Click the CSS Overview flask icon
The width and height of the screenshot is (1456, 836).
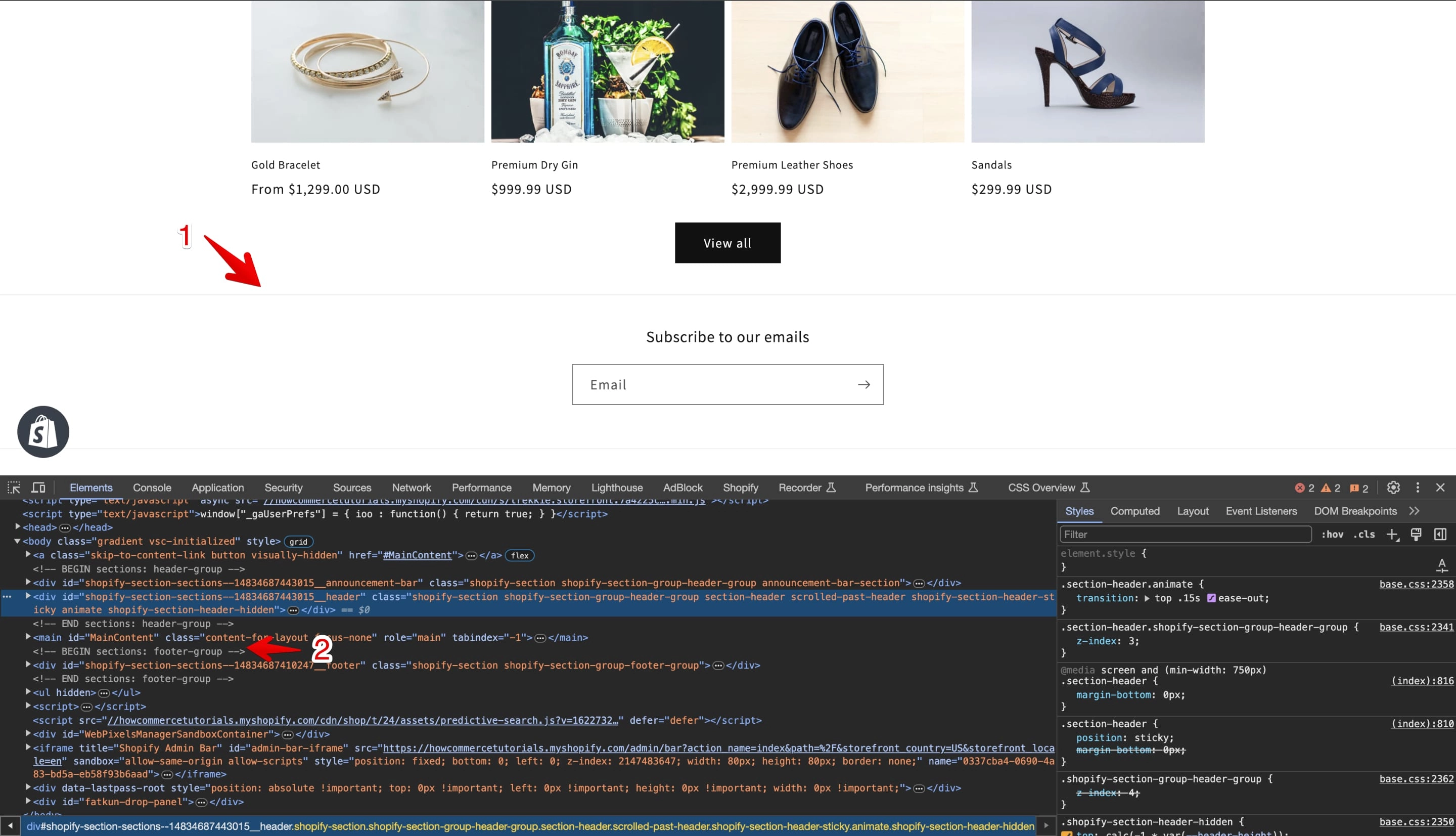pos(1085,488)
